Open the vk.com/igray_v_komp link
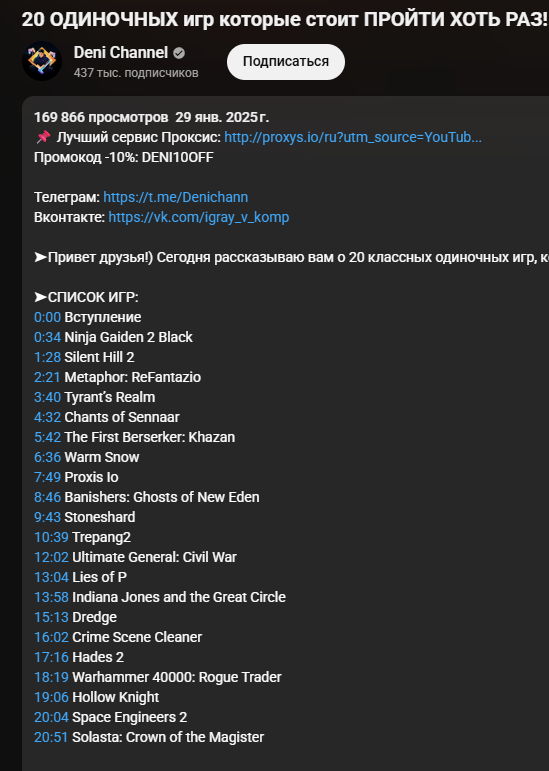The image size is (549, 771). (199, 217)
